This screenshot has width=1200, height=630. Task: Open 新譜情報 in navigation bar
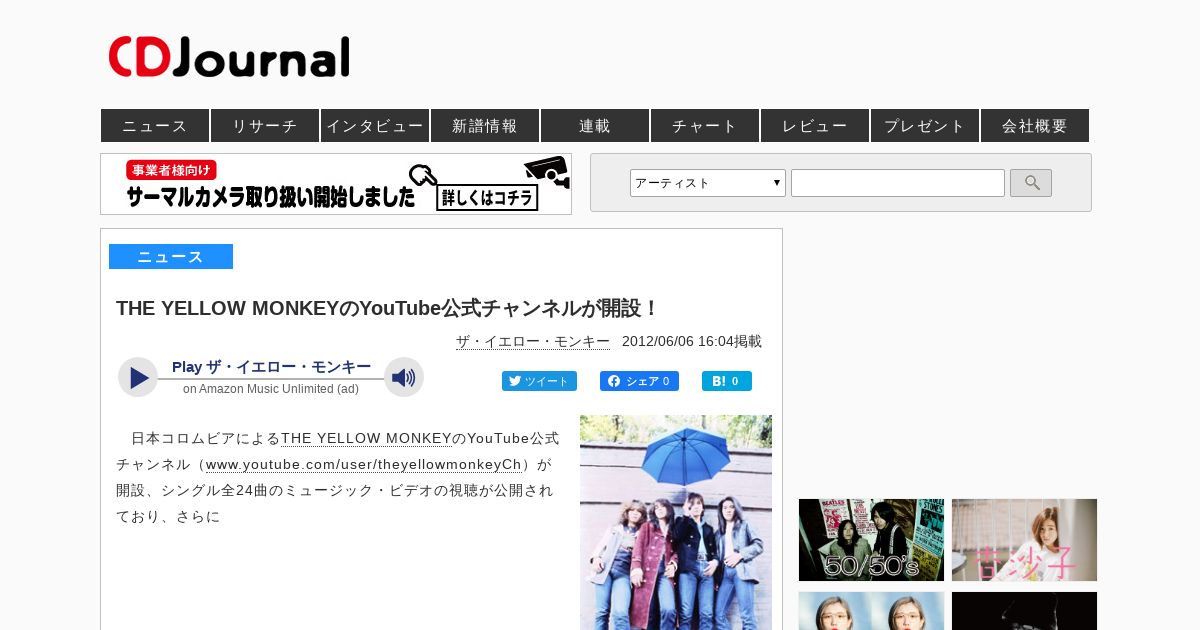[x=485, y=125]
